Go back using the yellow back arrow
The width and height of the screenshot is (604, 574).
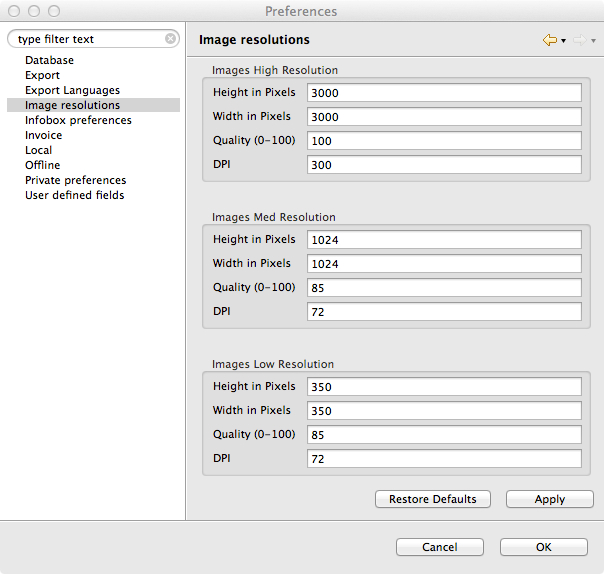point(550,40)
